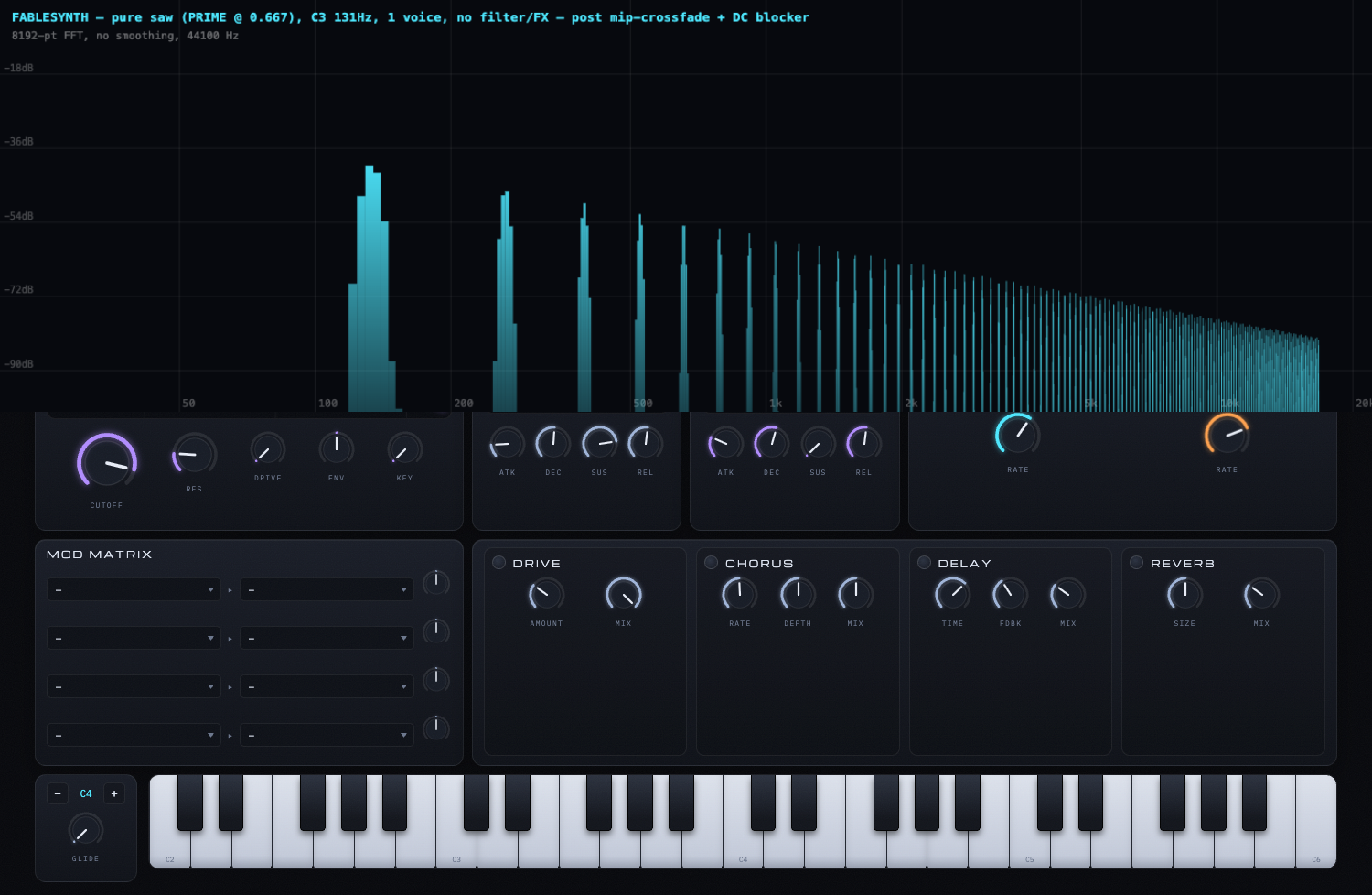1372x895 pixels.
Task: Open second Mod Matrix row destination dropdown
Action: point(327,638)
